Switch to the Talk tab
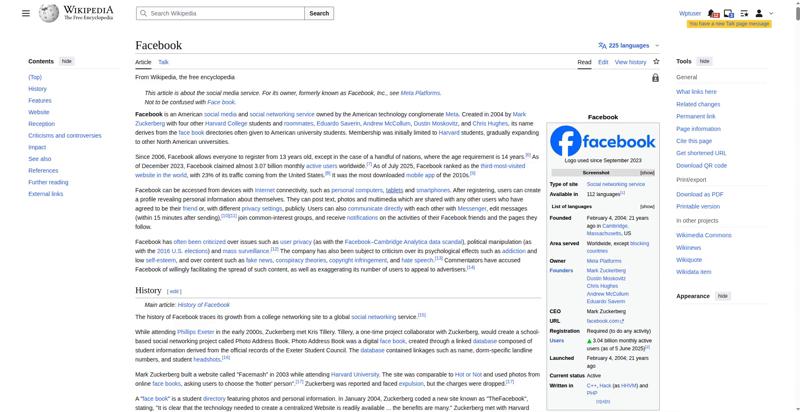The height and width of the screenshot is (412, 800). [x=163, y=62]
